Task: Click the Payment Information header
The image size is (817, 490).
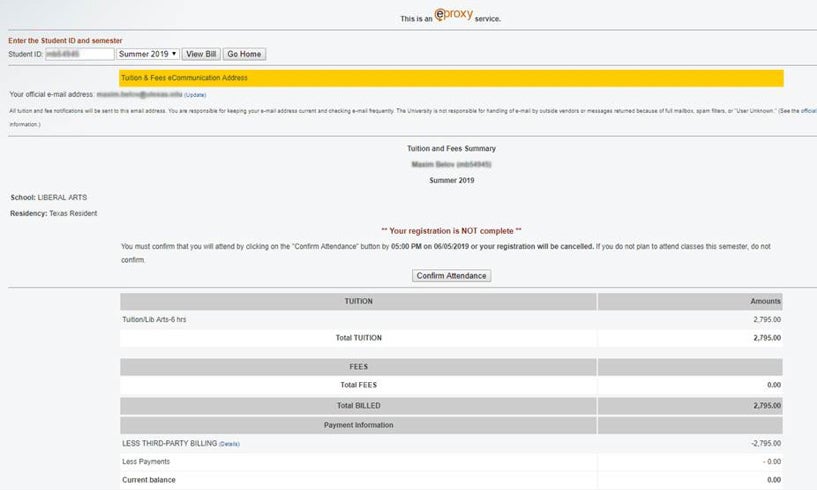Action: [x=358, y=425]
